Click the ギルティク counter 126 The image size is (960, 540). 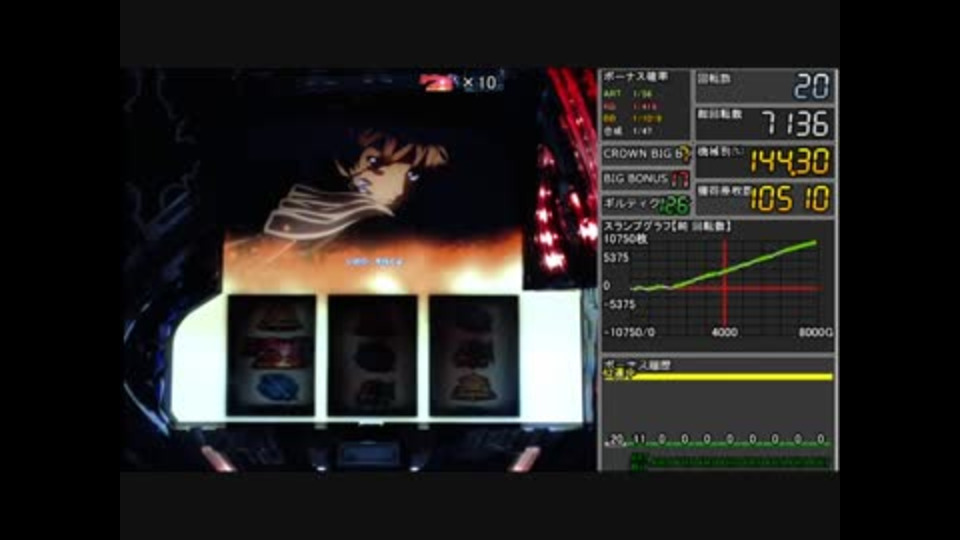click(674, 204)
